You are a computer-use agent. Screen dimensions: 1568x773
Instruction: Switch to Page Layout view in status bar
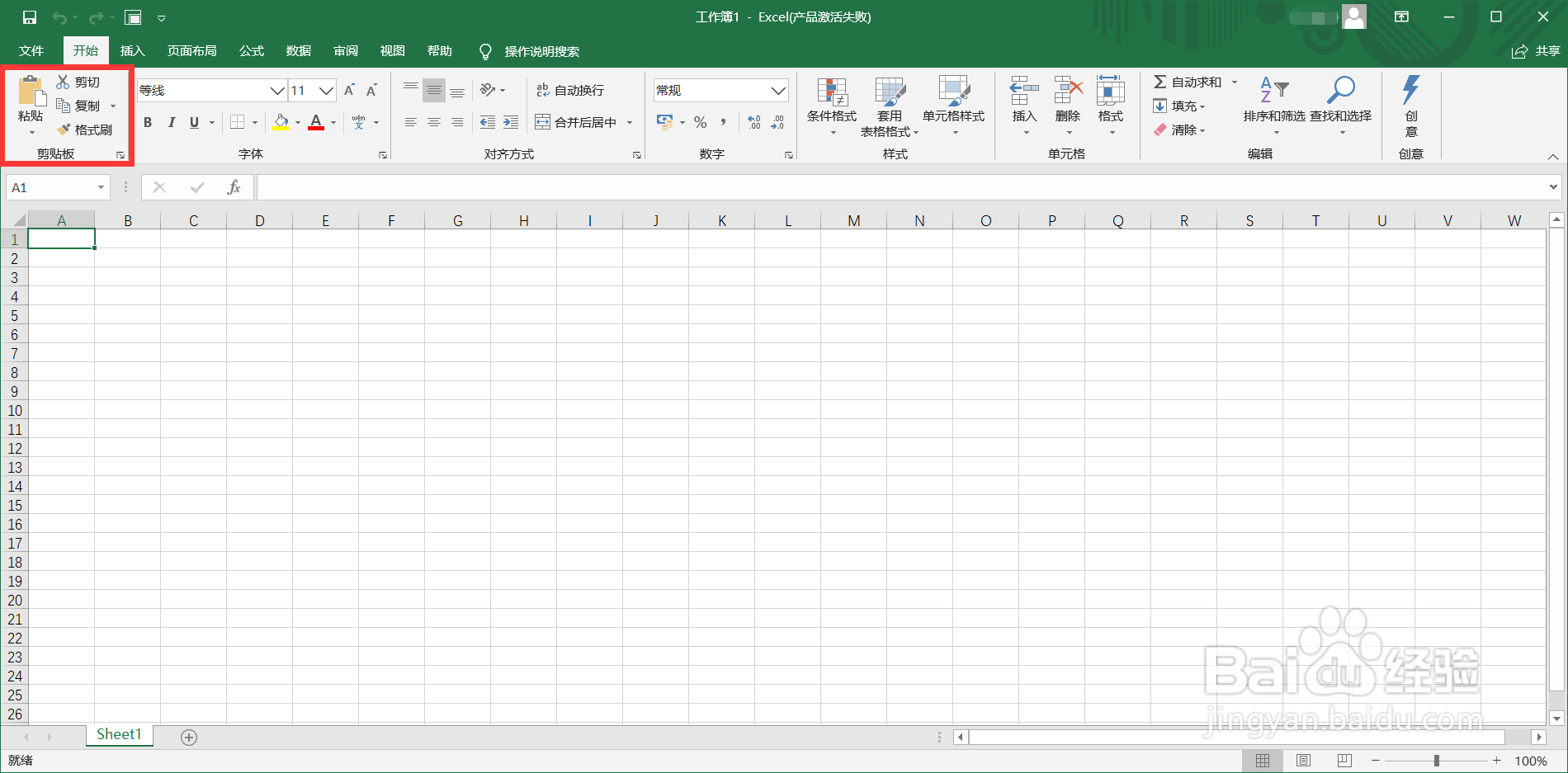point(1304,761)
